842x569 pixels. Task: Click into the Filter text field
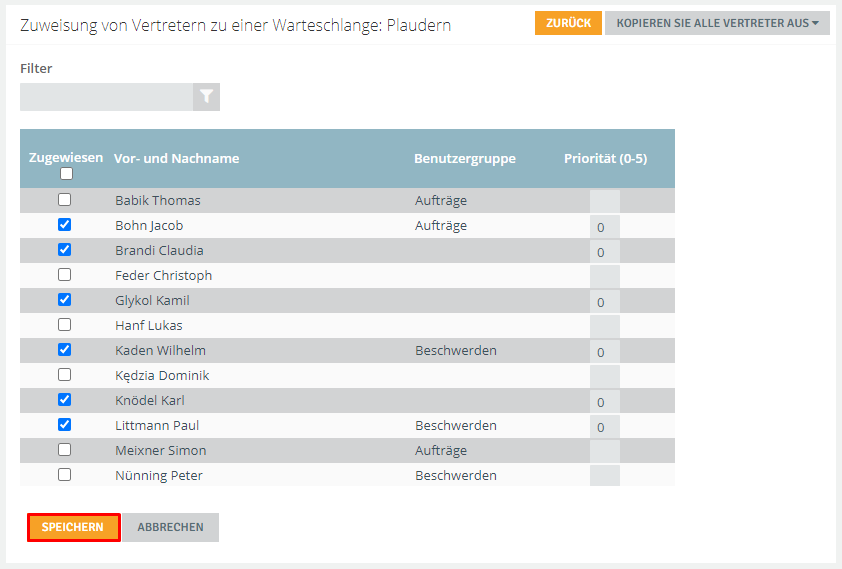coord(106,97)
